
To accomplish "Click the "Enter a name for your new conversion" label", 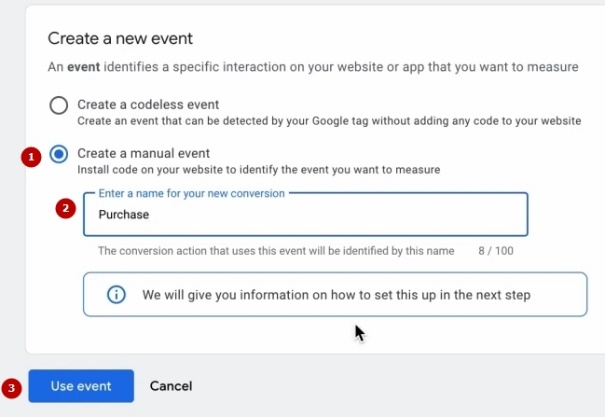I will [x=191, y=193].
